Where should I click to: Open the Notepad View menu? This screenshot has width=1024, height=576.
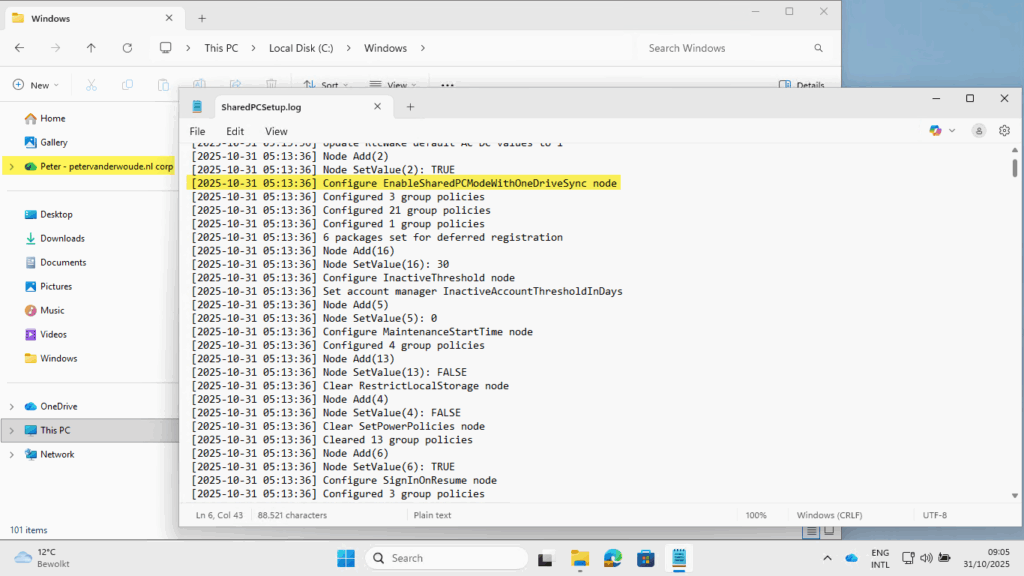[276, 131]
